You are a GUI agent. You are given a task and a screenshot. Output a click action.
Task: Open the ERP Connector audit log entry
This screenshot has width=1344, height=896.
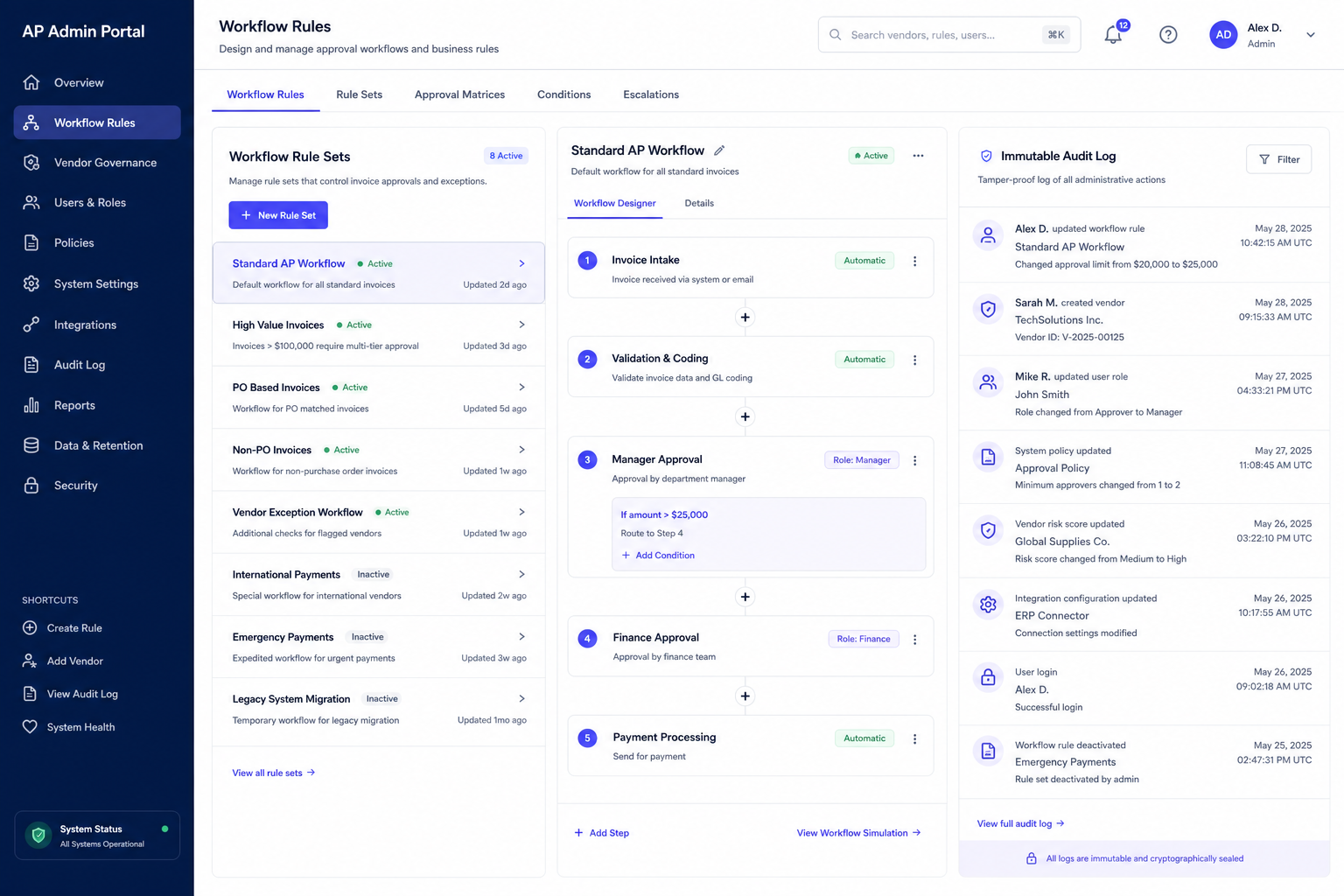(x=1144, y=615)
